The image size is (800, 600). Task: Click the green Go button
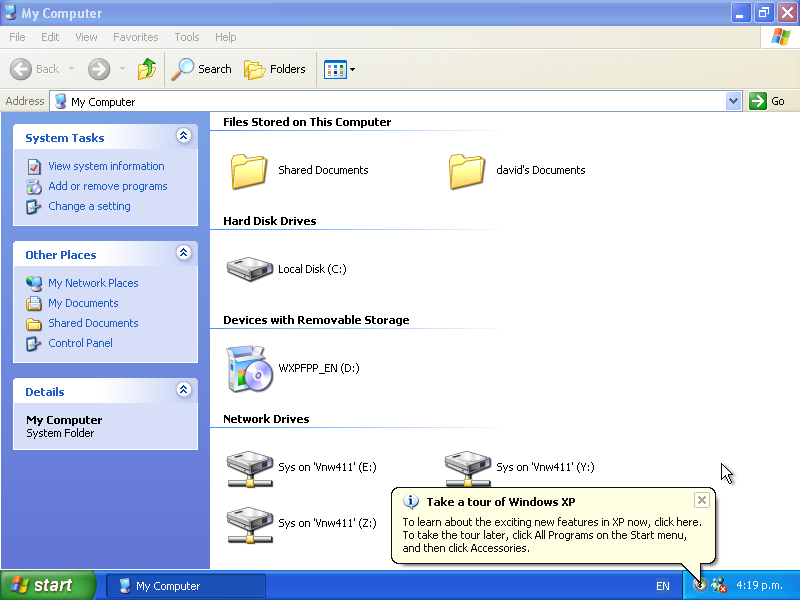pos(767,101)
